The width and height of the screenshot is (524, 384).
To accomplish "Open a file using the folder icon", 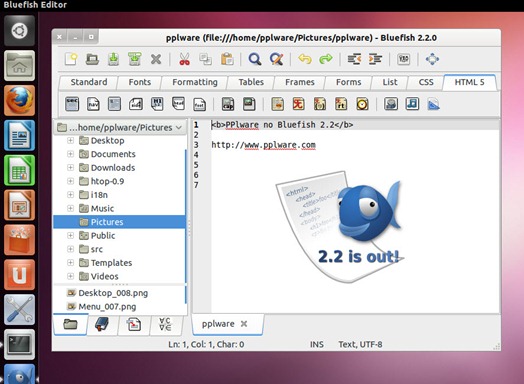I will pyautogui.click(x=92, y=59).
